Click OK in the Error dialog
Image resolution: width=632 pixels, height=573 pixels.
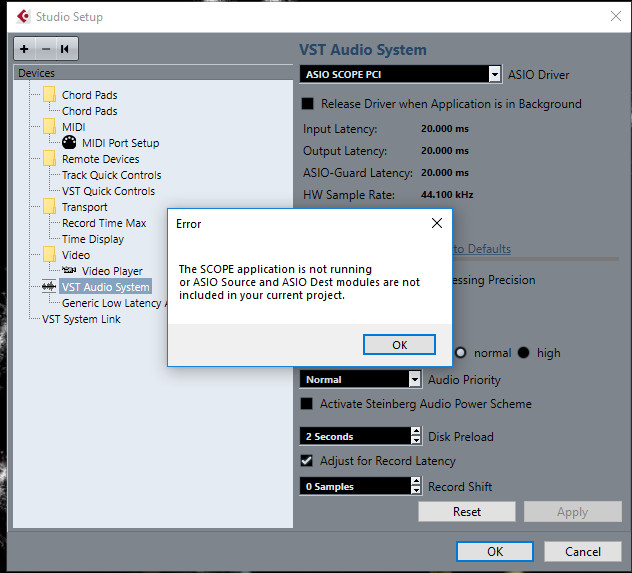point(399,345)
